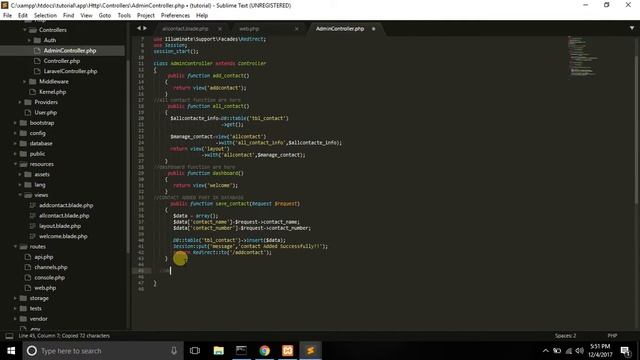
Task: Open the Find menu
Action: [x=69, y=16]
